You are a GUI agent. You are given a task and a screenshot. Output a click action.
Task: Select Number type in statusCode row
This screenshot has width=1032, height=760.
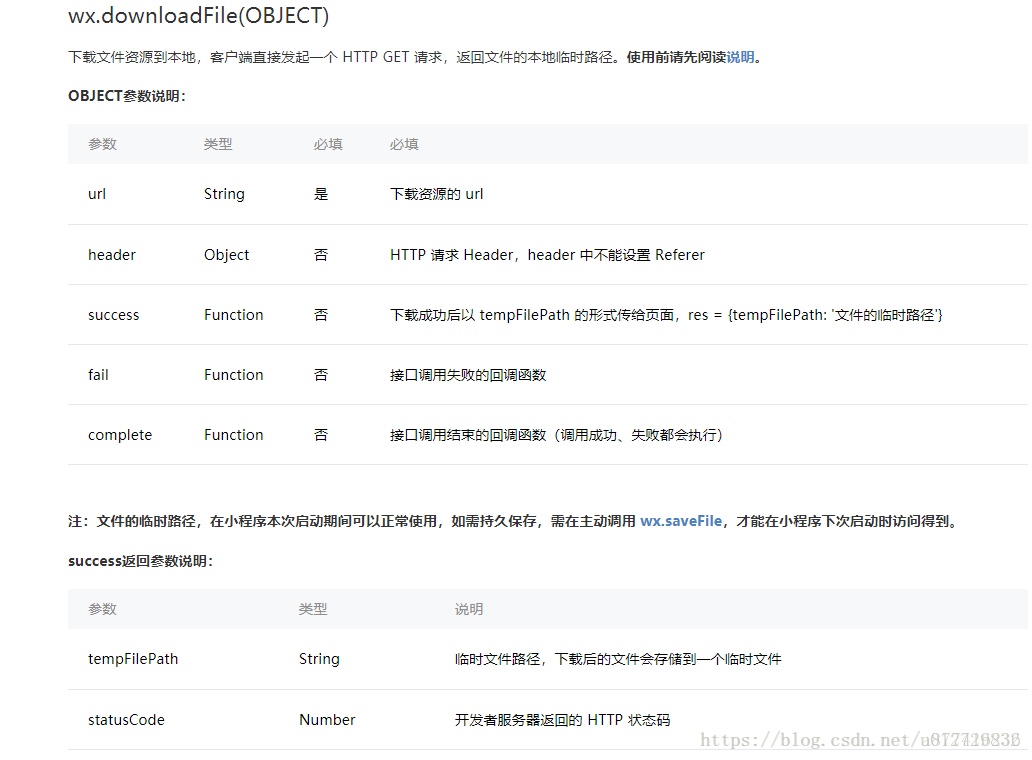click(x=327, y=720)
